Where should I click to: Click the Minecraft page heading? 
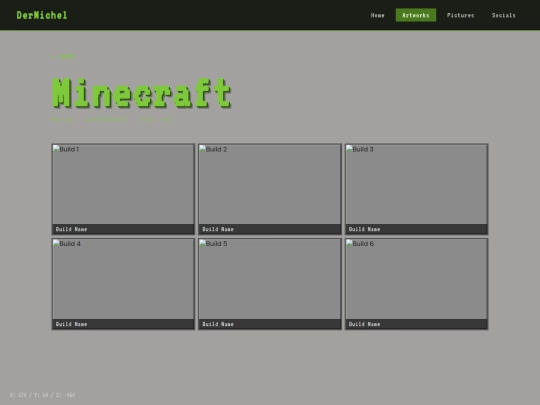[141, 93]
